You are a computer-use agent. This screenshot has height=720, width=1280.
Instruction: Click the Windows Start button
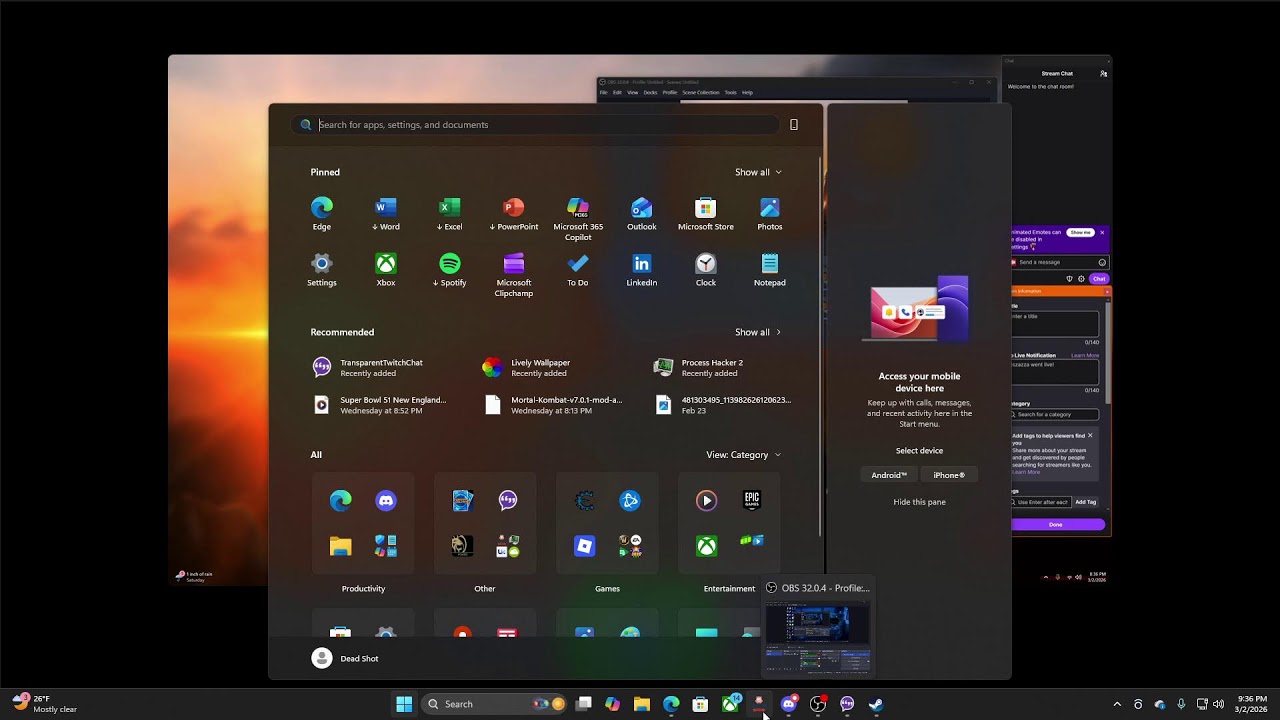[x=404, y=704]
